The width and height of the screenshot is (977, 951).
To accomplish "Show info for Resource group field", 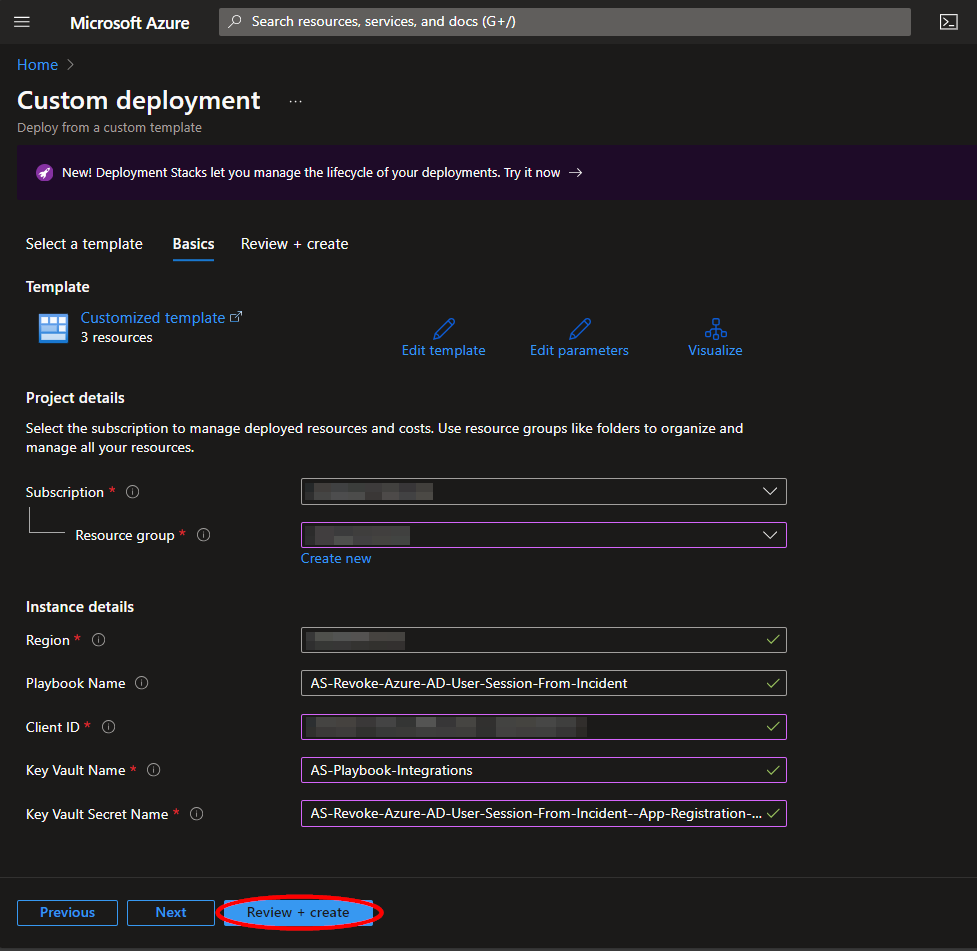I will pyautogui.click(x=204, y=535).
